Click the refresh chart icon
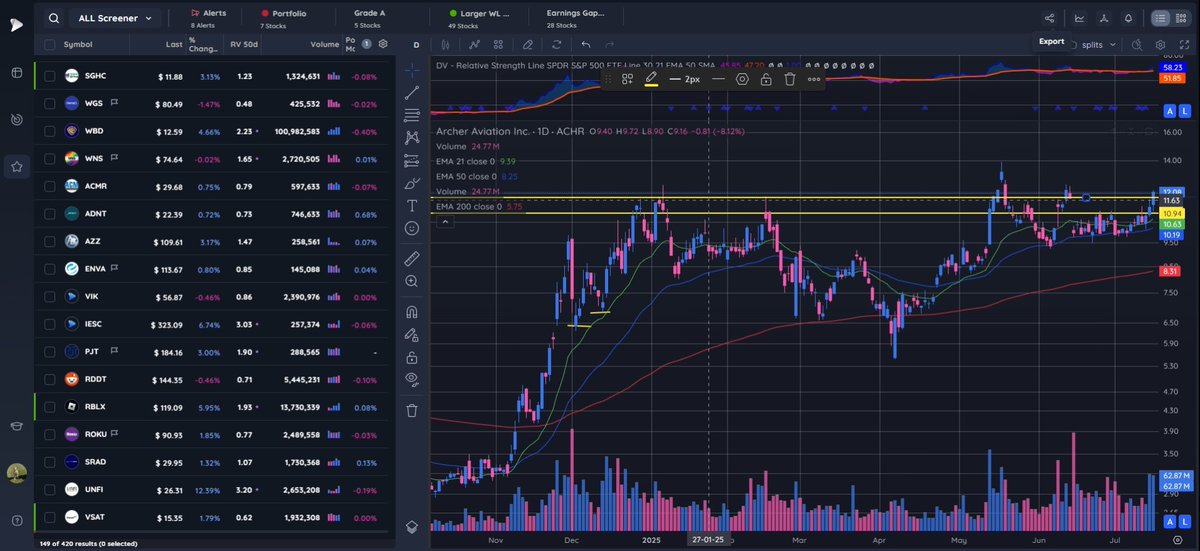The height and width of the screenshot is (551, 1200). pyautogui.click(x=557, y=45)
